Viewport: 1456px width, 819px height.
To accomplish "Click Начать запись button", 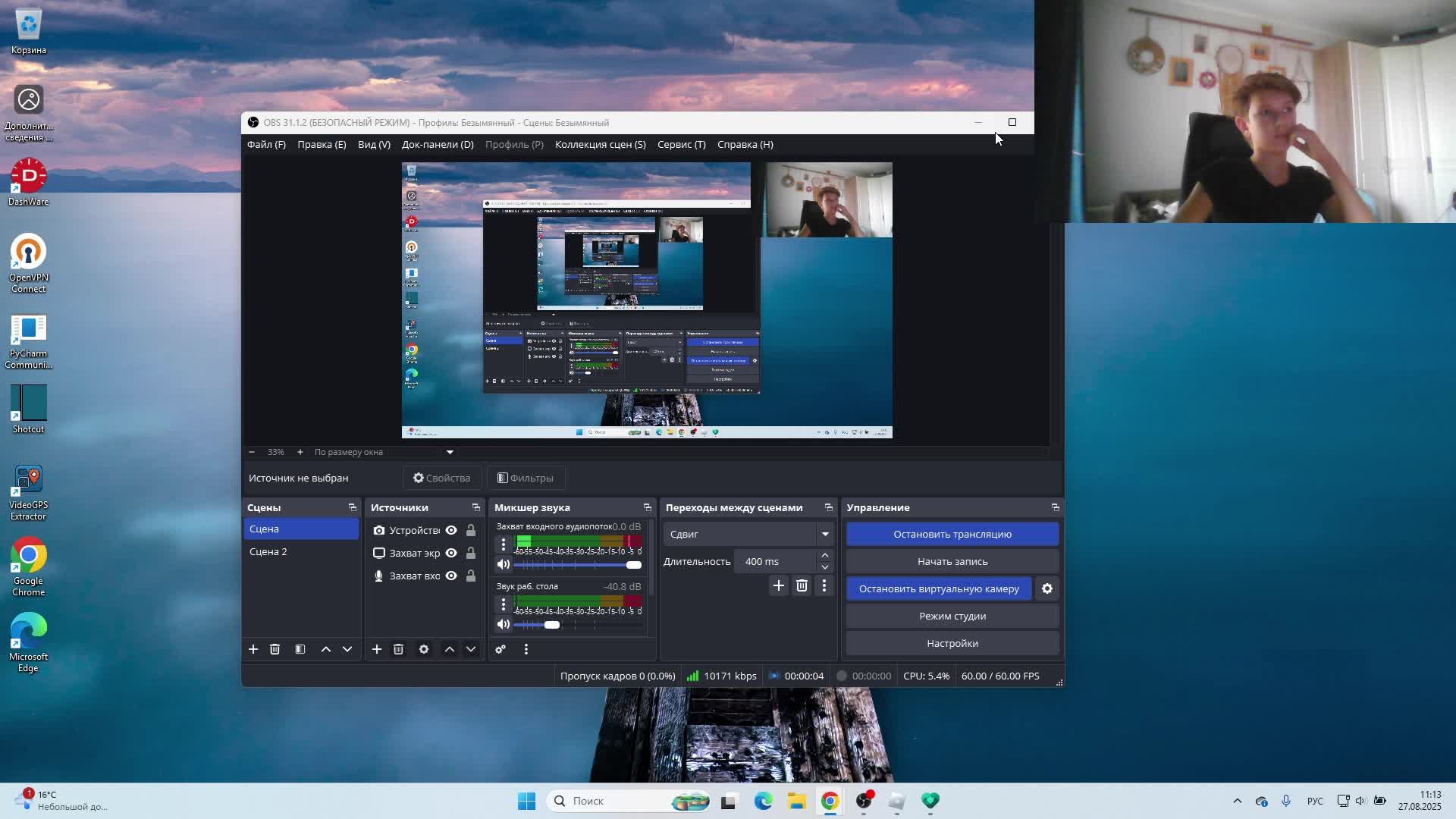I will [x=952, y=562].
